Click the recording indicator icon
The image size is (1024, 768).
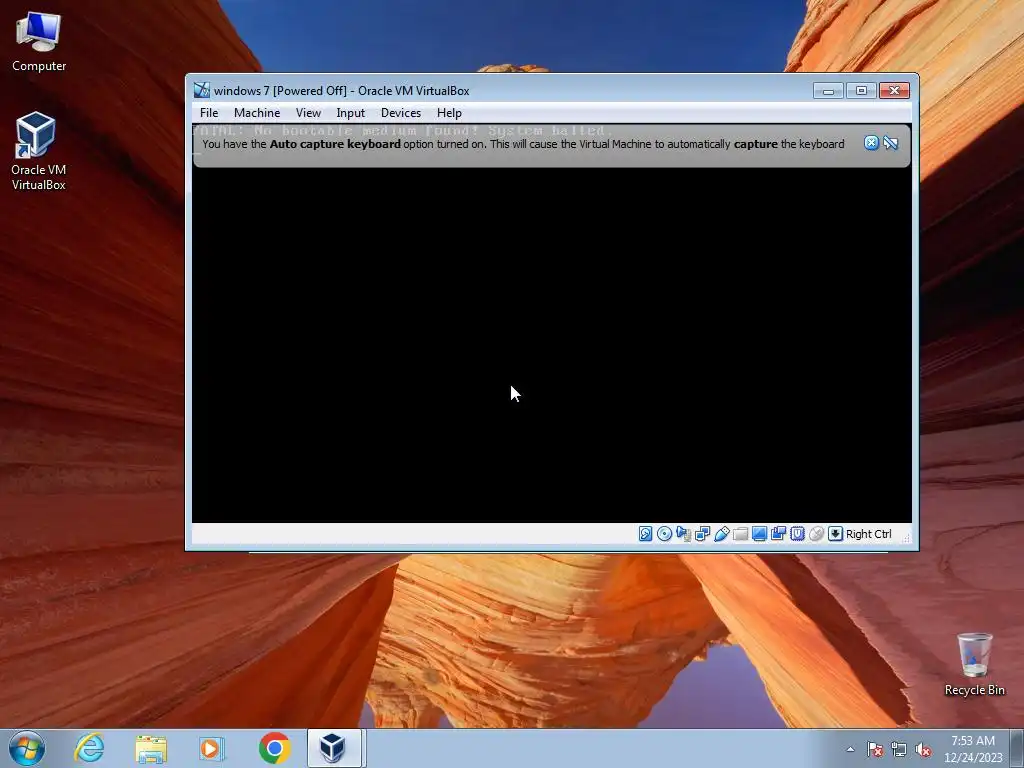point(778,534)
